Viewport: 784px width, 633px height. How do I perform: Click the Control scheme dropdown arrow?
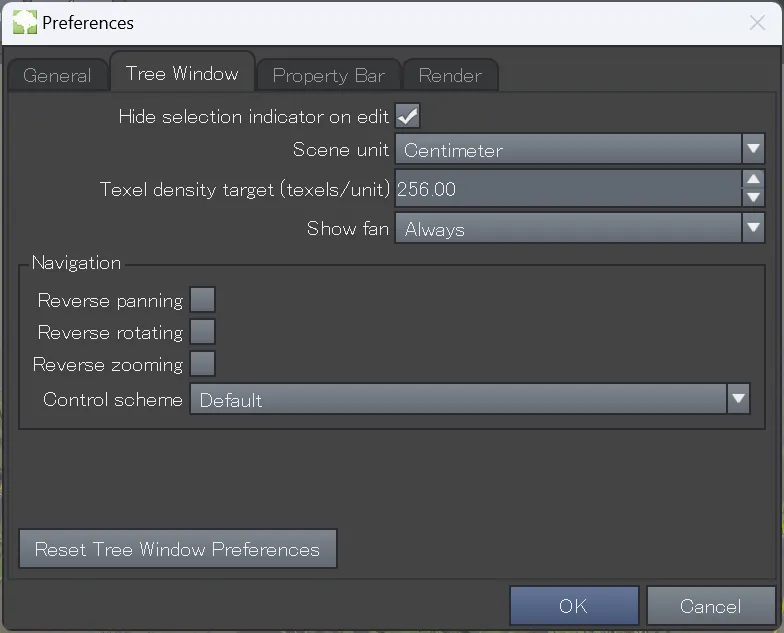pyautogui.click(x=738, y=399)
